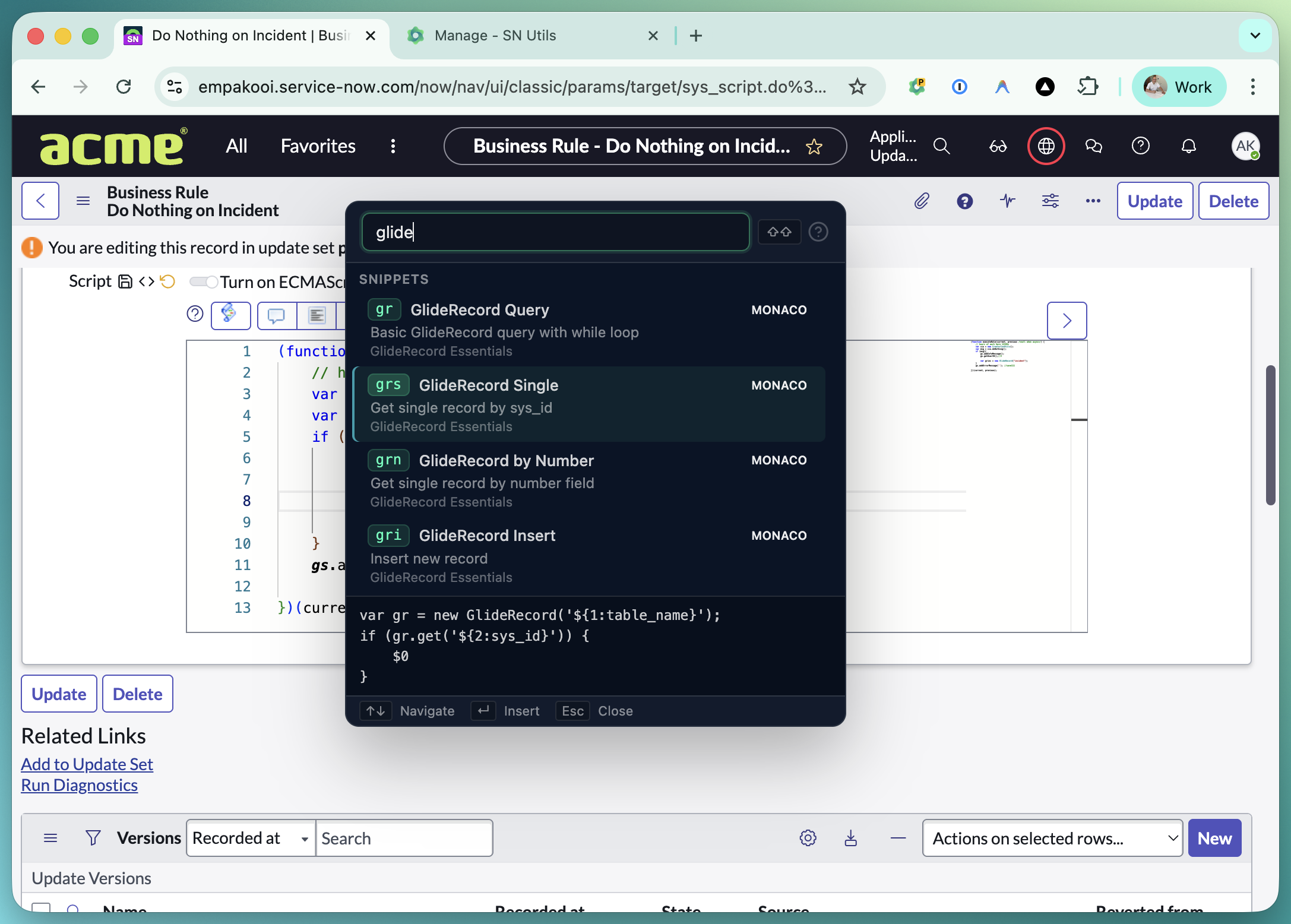
Task: Open the personalize form sliders icon
Action: (x=1050, y=201)
